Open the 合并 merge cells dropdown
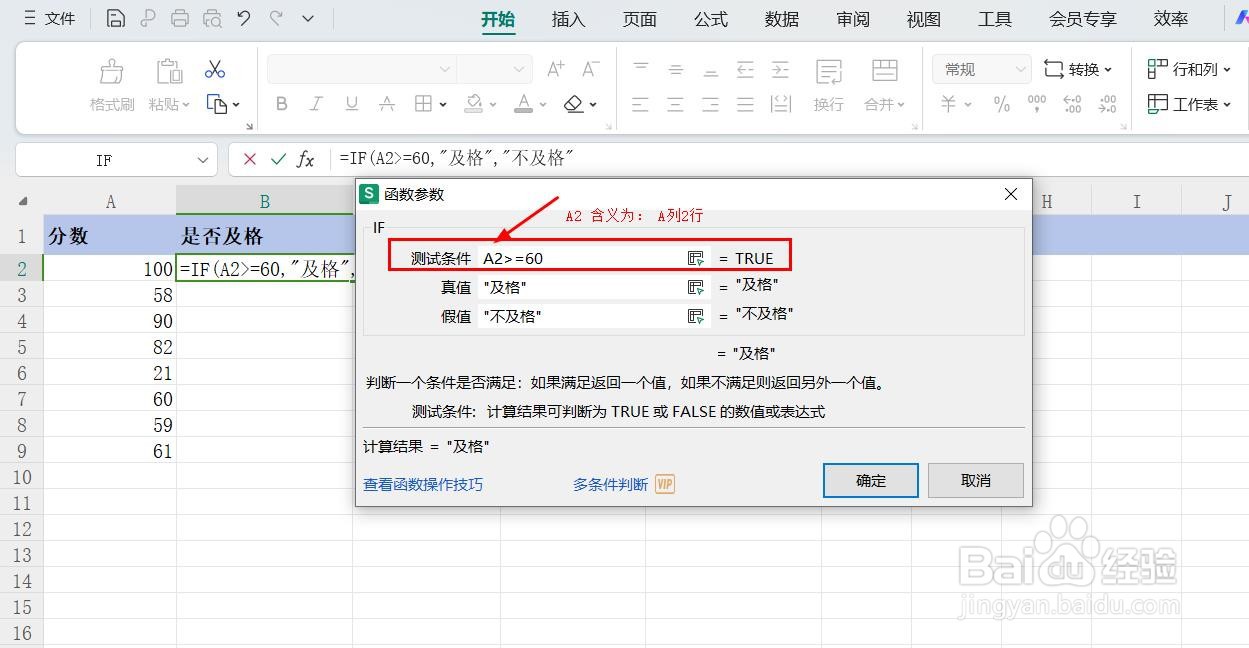Screen dimensions: 1249x648 (x=884, y=104)
